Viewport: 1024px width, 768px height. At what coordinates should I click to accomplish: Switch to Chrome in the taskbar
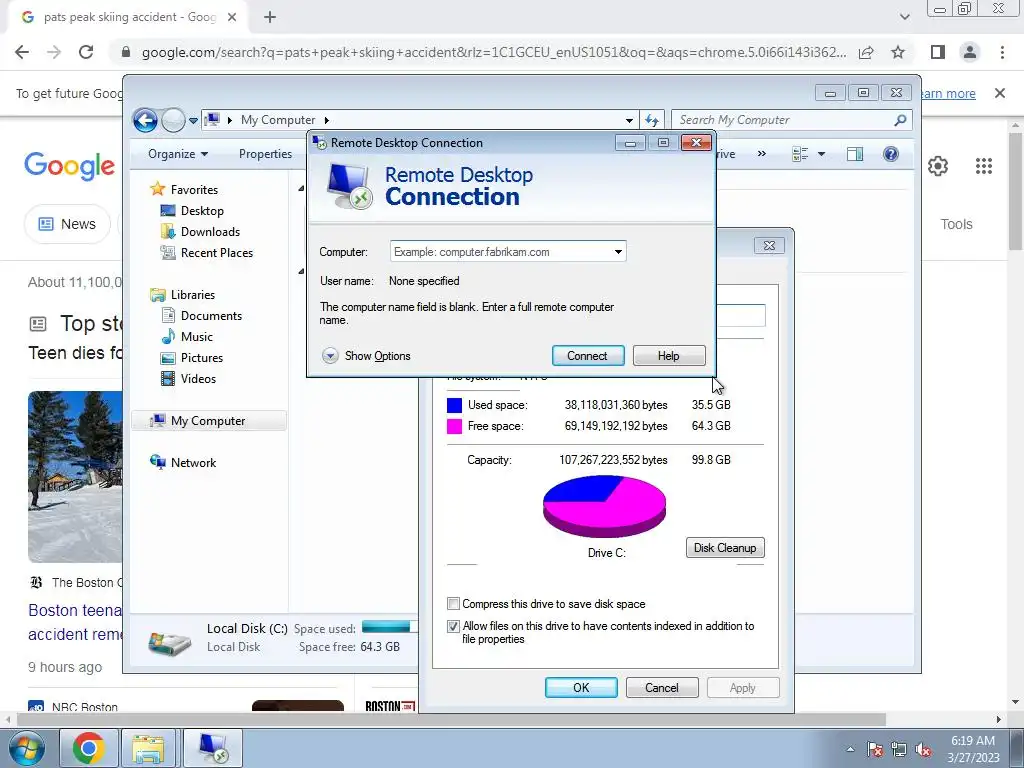tap(89, 748)
